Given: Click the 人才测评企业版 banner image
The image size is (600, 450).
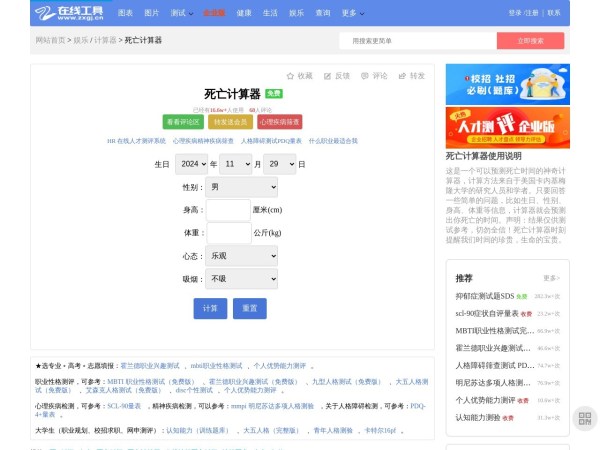Looking at the screenshot, I should tap(507, 128).
